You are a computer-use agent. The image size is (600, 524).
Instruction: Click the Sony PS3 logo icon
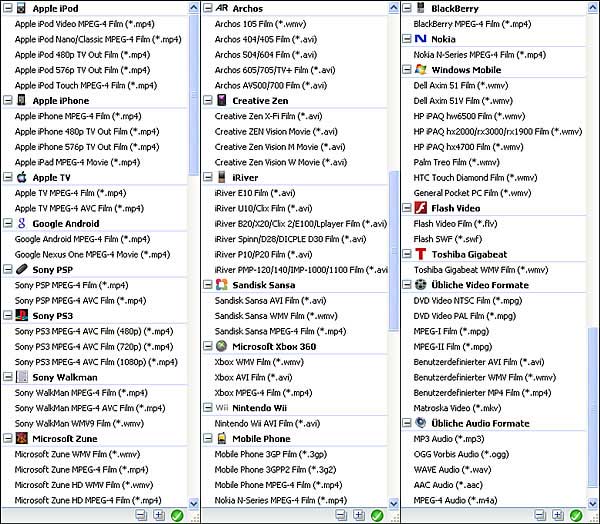22,315
